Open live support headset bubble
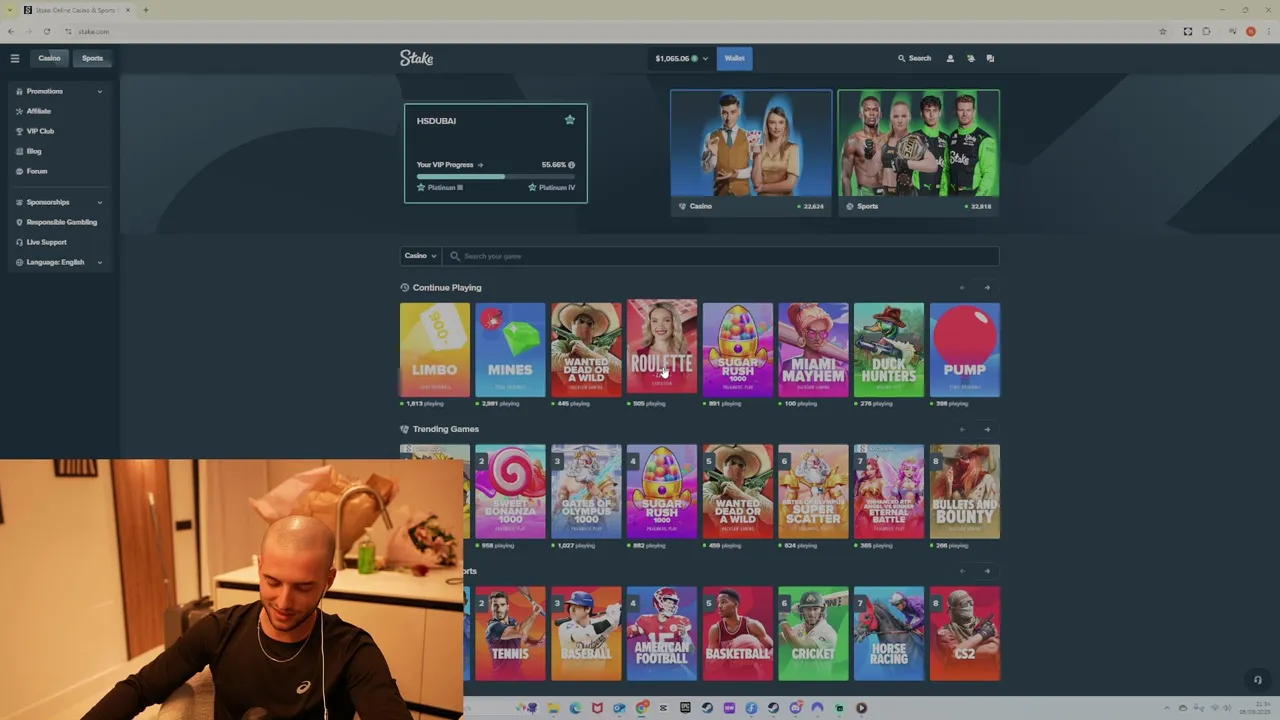 coord(1257,680)
